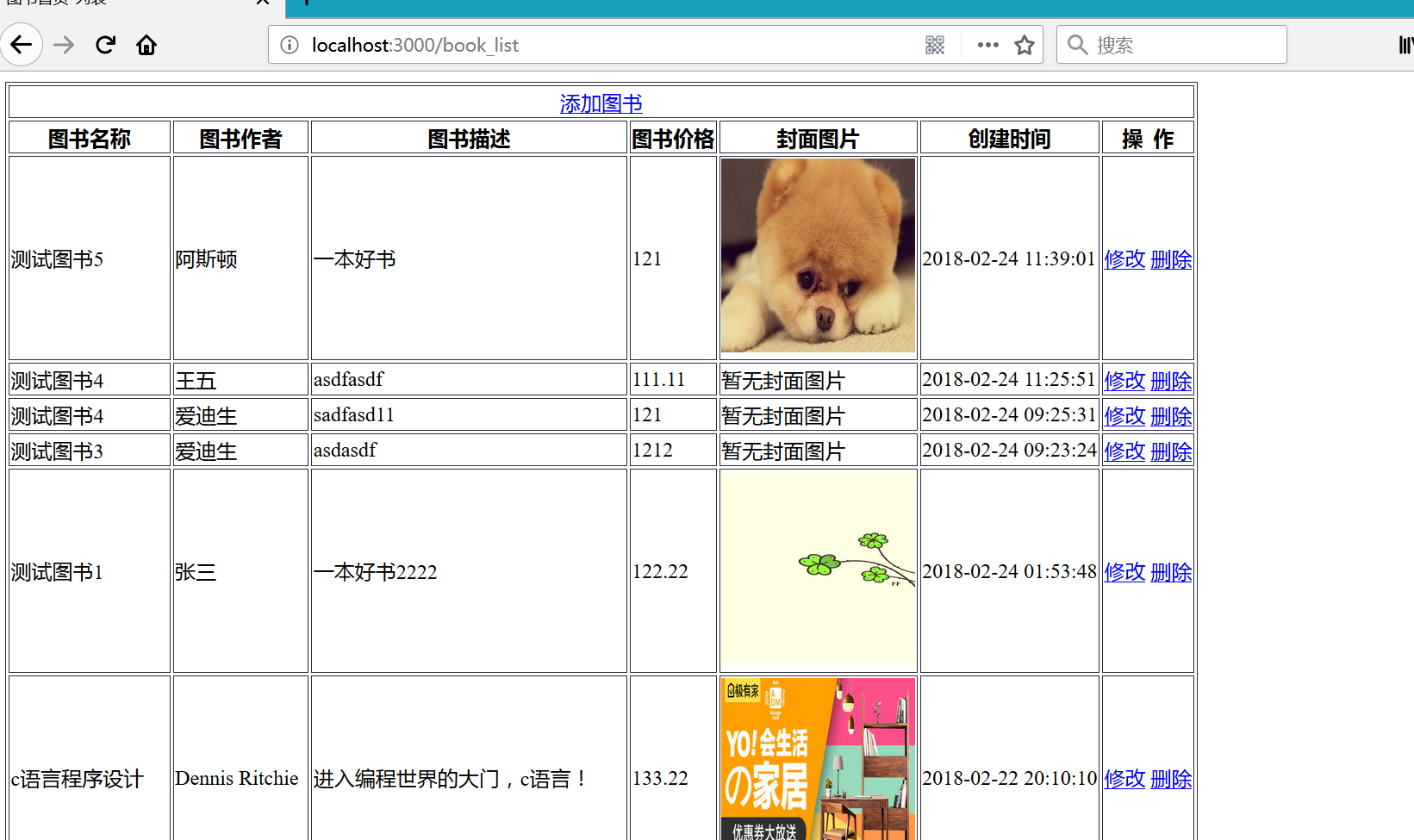
Task: Click the localhost:3000/book_list address field
Action: (x=603, y=45)
